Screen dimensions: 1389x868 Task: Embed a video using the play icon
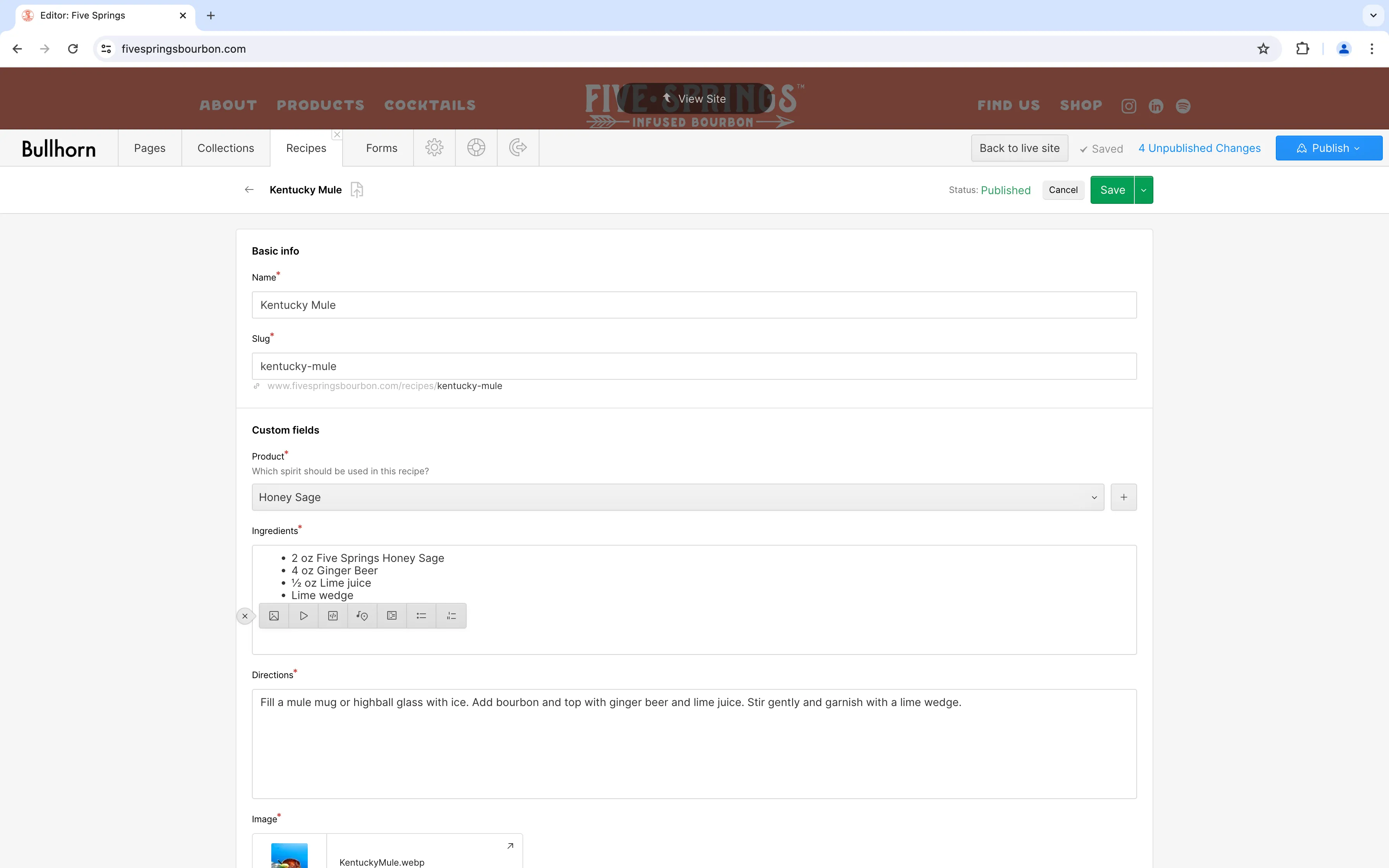pyautogui.click(x=303, y=615)
